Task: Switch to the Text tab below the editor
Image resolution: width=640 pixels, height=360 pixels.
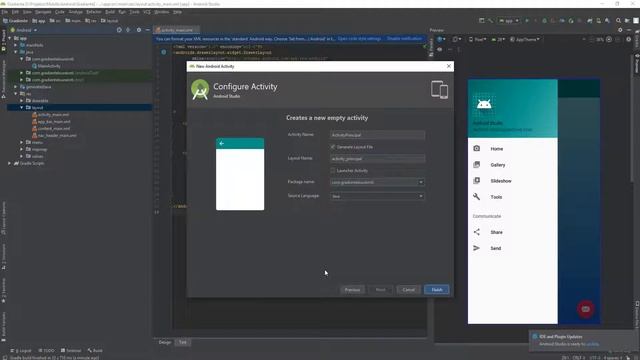Action: (x=182, y=342)
